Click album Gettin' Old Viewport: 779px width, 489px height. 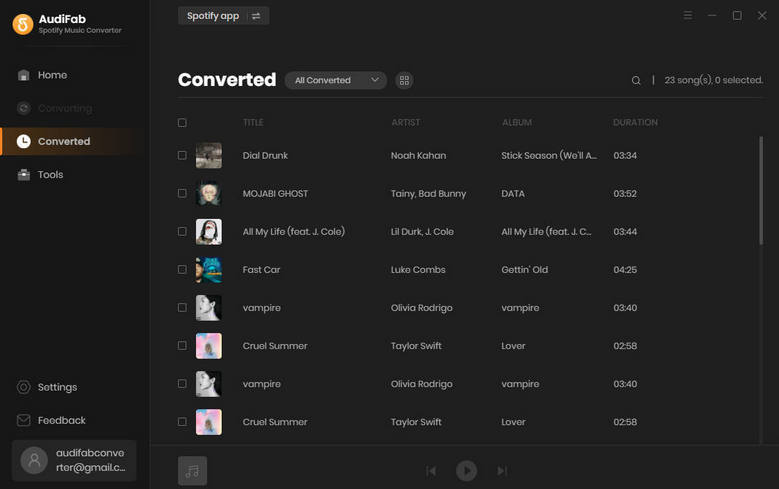tap(525, 269)
